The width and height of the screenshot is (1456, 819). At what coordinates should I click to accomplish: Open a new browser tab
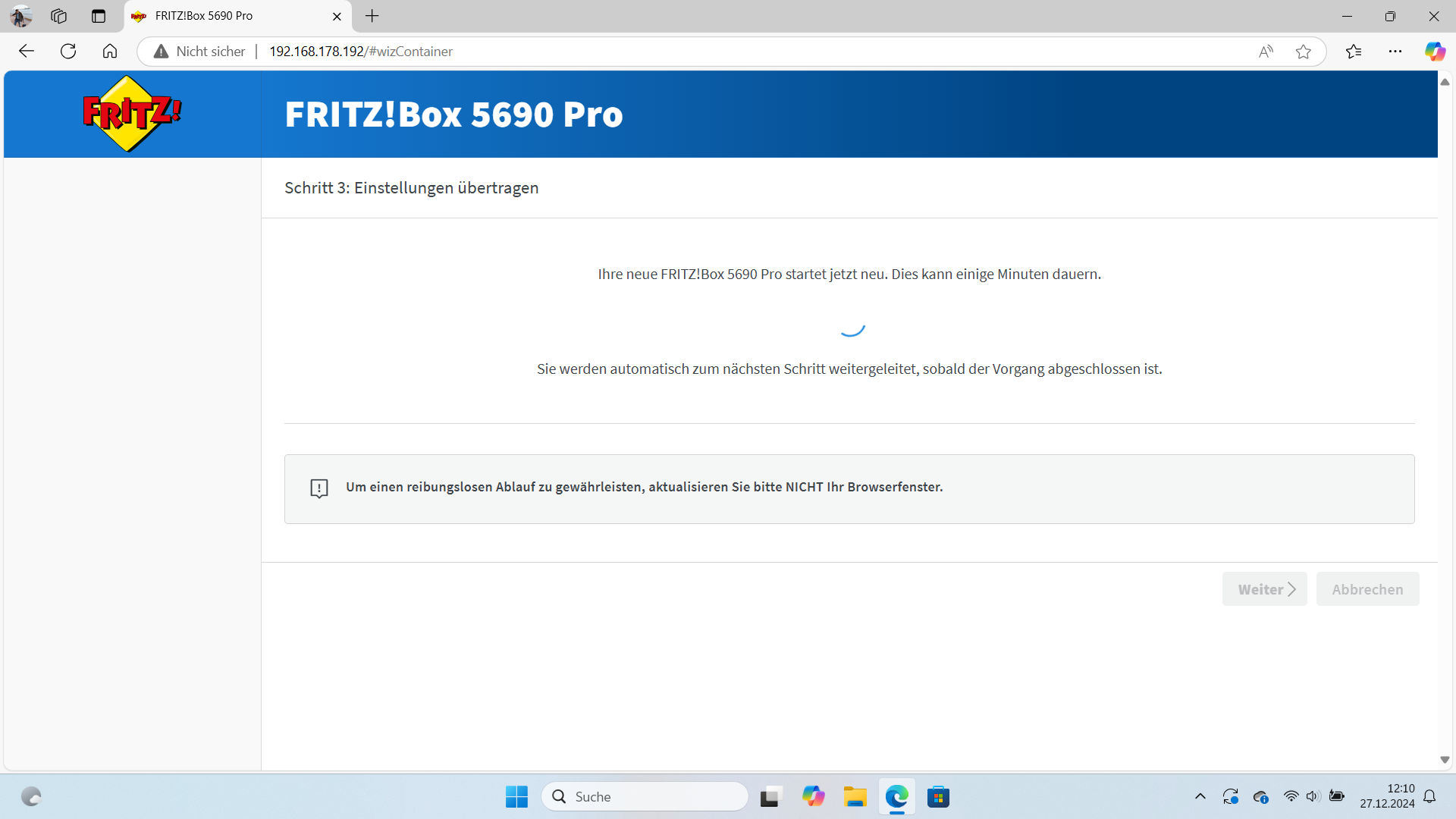tap(372, 16)
